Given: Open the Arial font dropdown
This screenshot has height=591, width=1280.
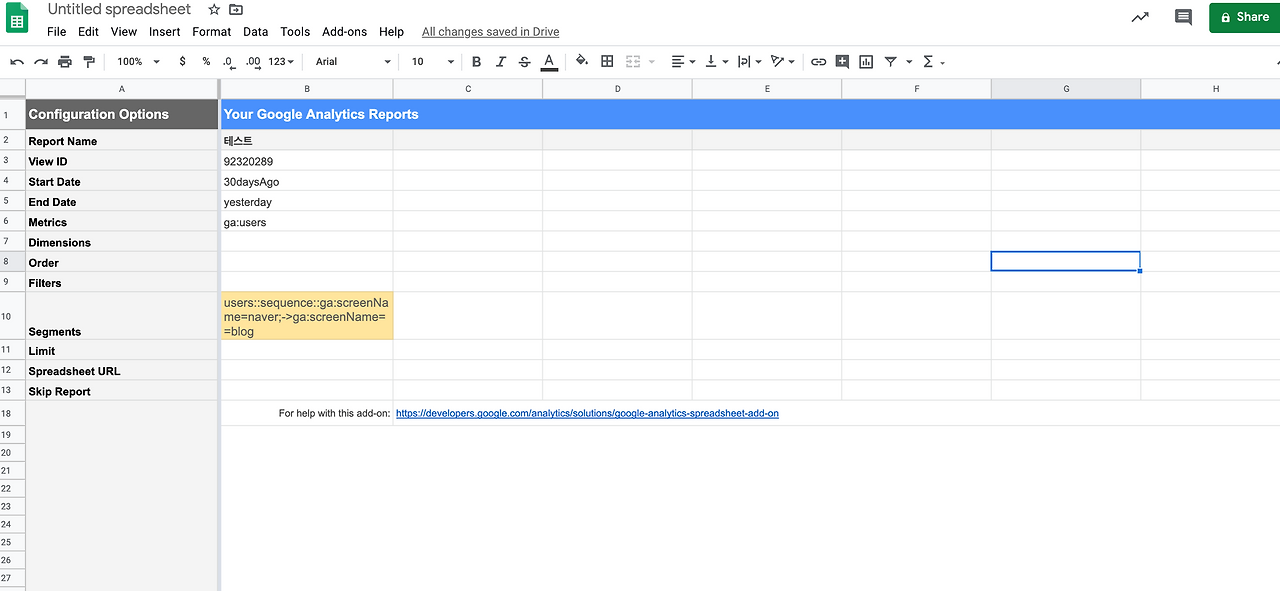Looking at the screenshot, I should click(x=353, y=62).
